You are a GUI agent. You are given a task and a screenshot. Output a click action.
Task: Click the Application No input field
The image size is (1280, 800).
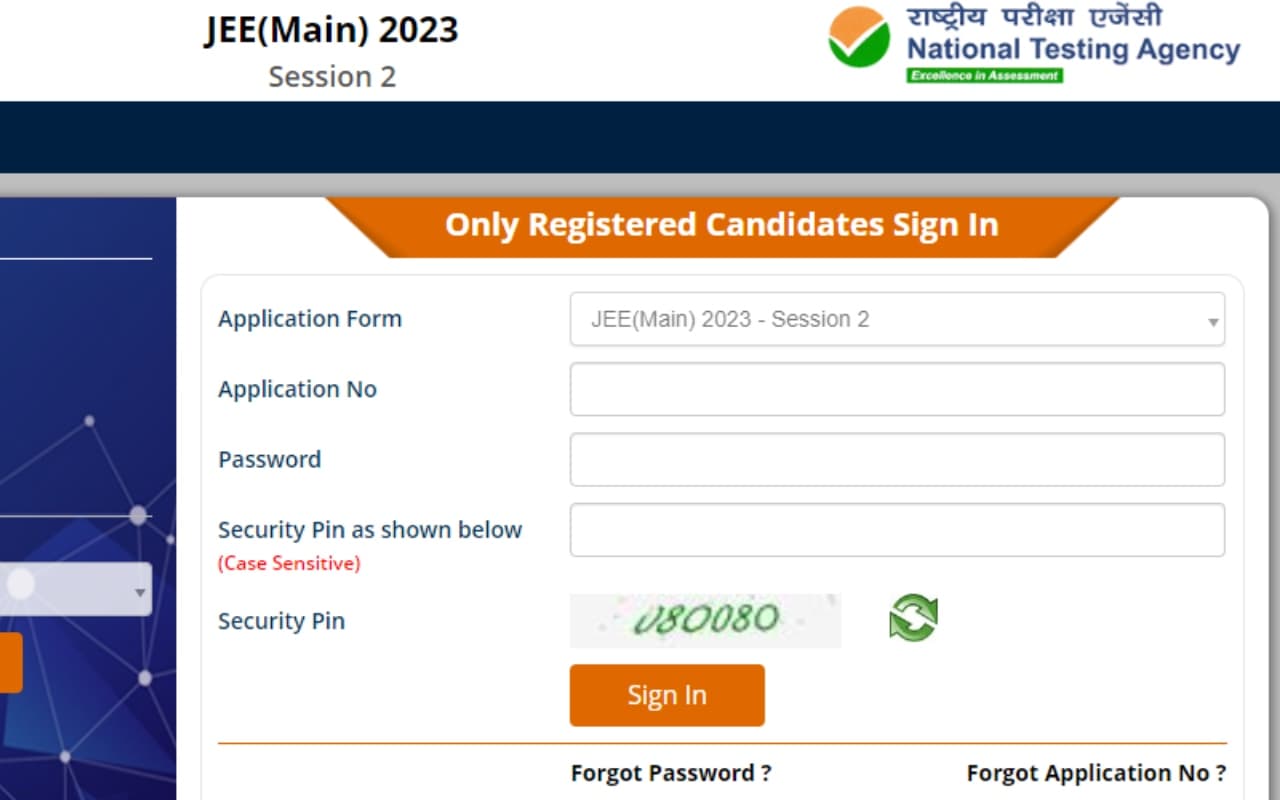click(897, 389)
